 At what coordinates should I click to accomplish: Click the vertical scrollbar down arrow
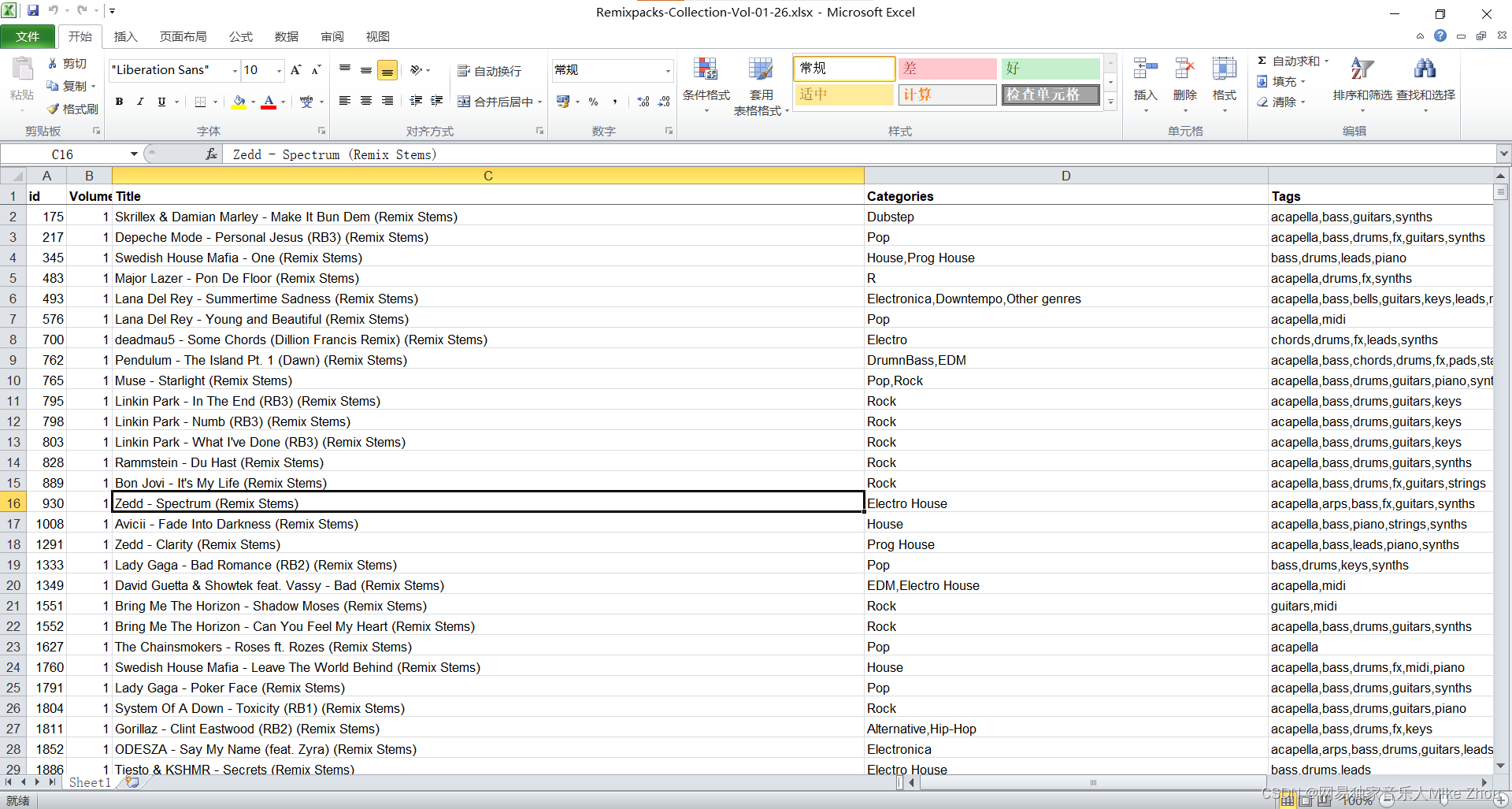[1500, 766]
